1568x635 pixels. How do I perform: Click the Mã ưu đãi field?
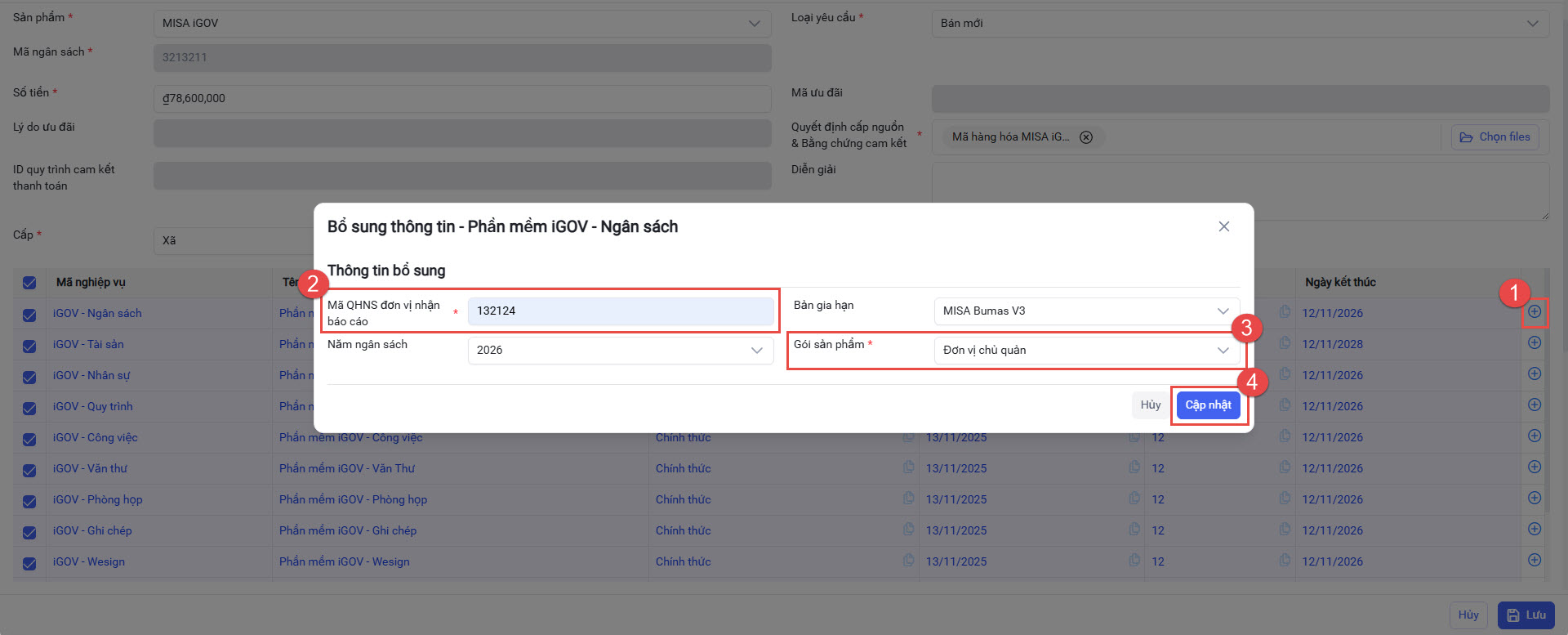point(1241,98)
